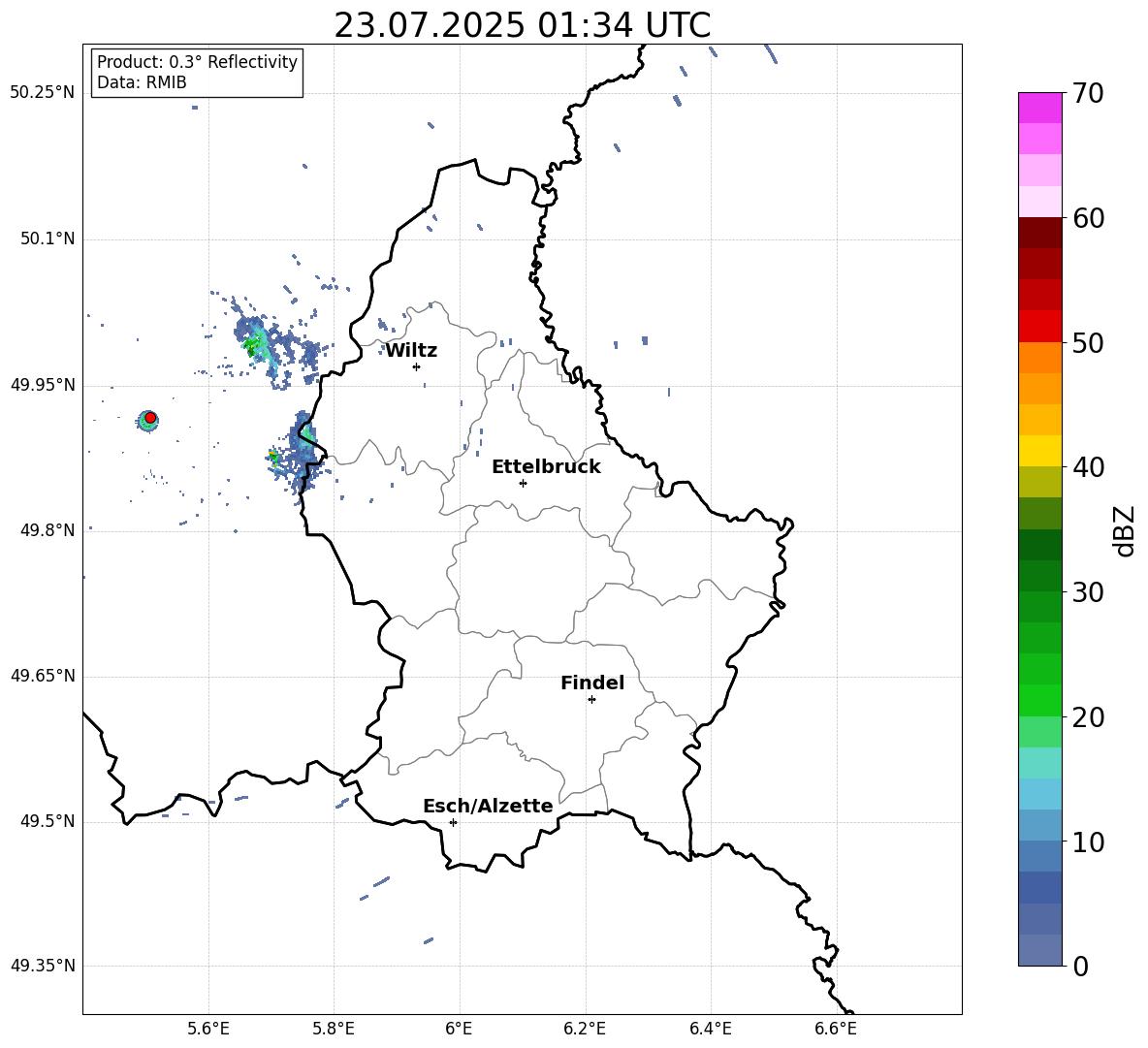Click the Findel city label
This screenshot has height=1048, width=1148.
(592, 683)
